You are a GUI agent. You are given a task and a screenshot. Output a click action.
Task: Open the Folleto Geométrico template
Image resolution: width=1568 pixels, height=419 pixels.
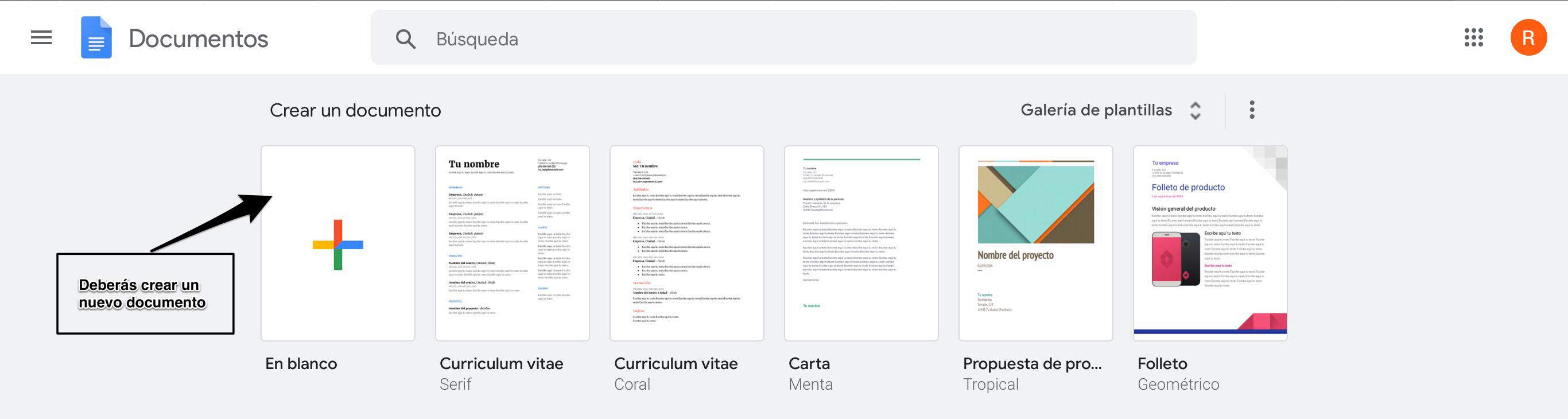1209,243
